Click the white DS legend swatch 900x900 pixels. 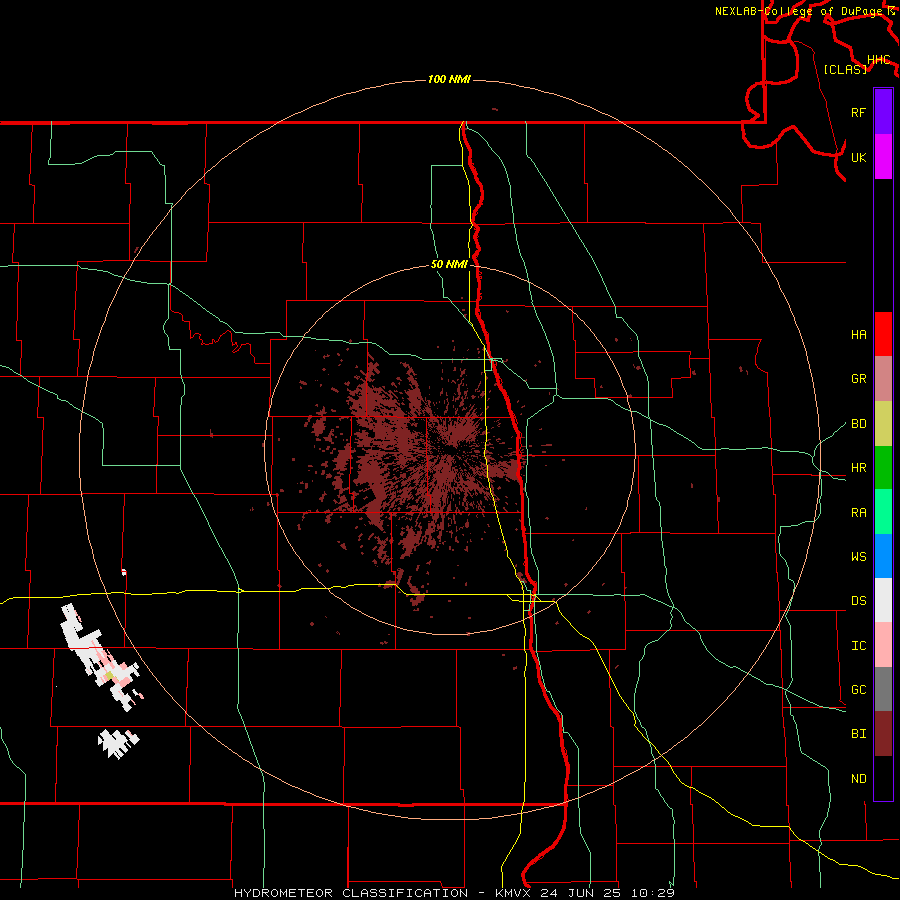click(883, 600)
